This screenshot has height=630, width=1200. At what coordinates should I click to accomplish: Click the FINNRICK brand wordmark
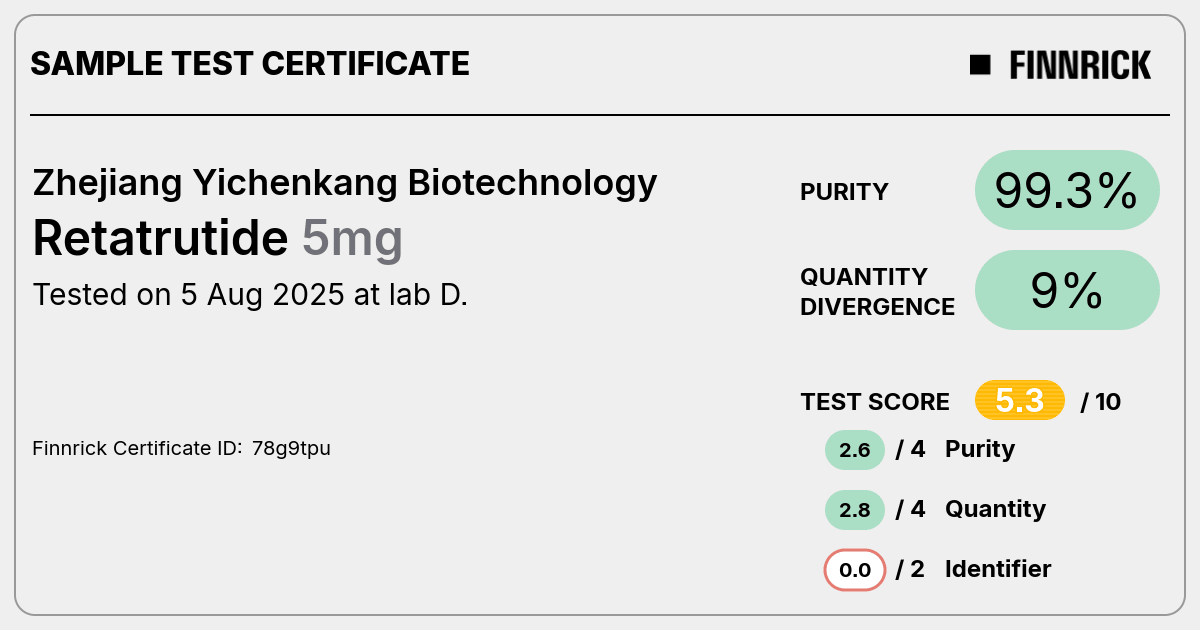[x=1080, y=65]
